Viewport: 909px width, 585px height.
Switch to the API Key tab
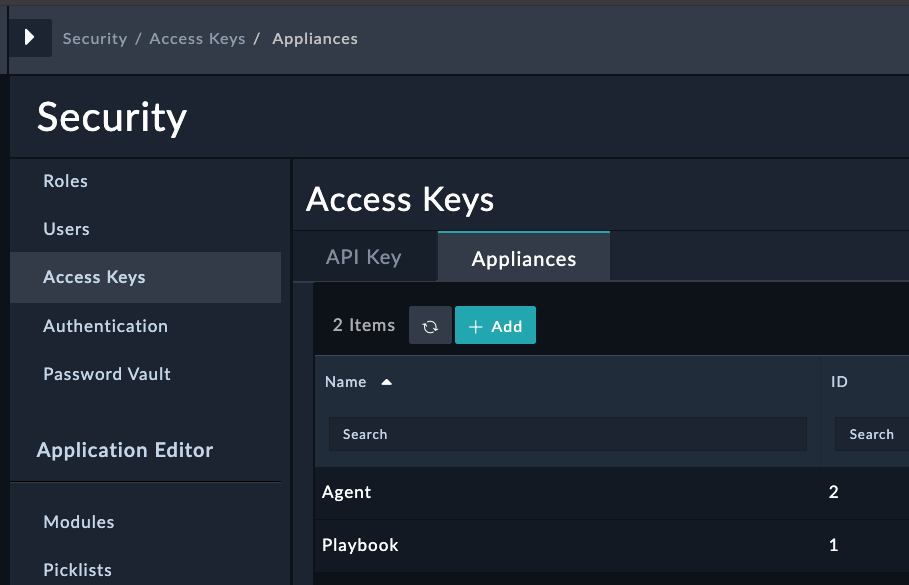click(x=364, y=257)
